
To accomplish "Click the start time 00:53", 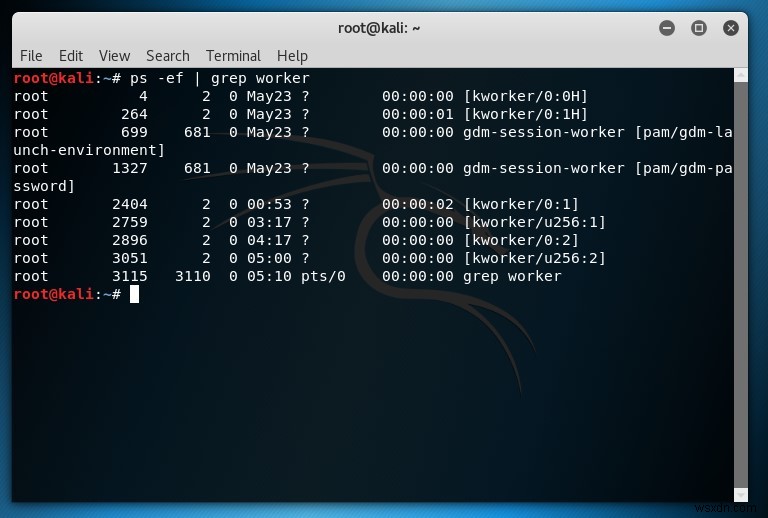I will point(269,204).
